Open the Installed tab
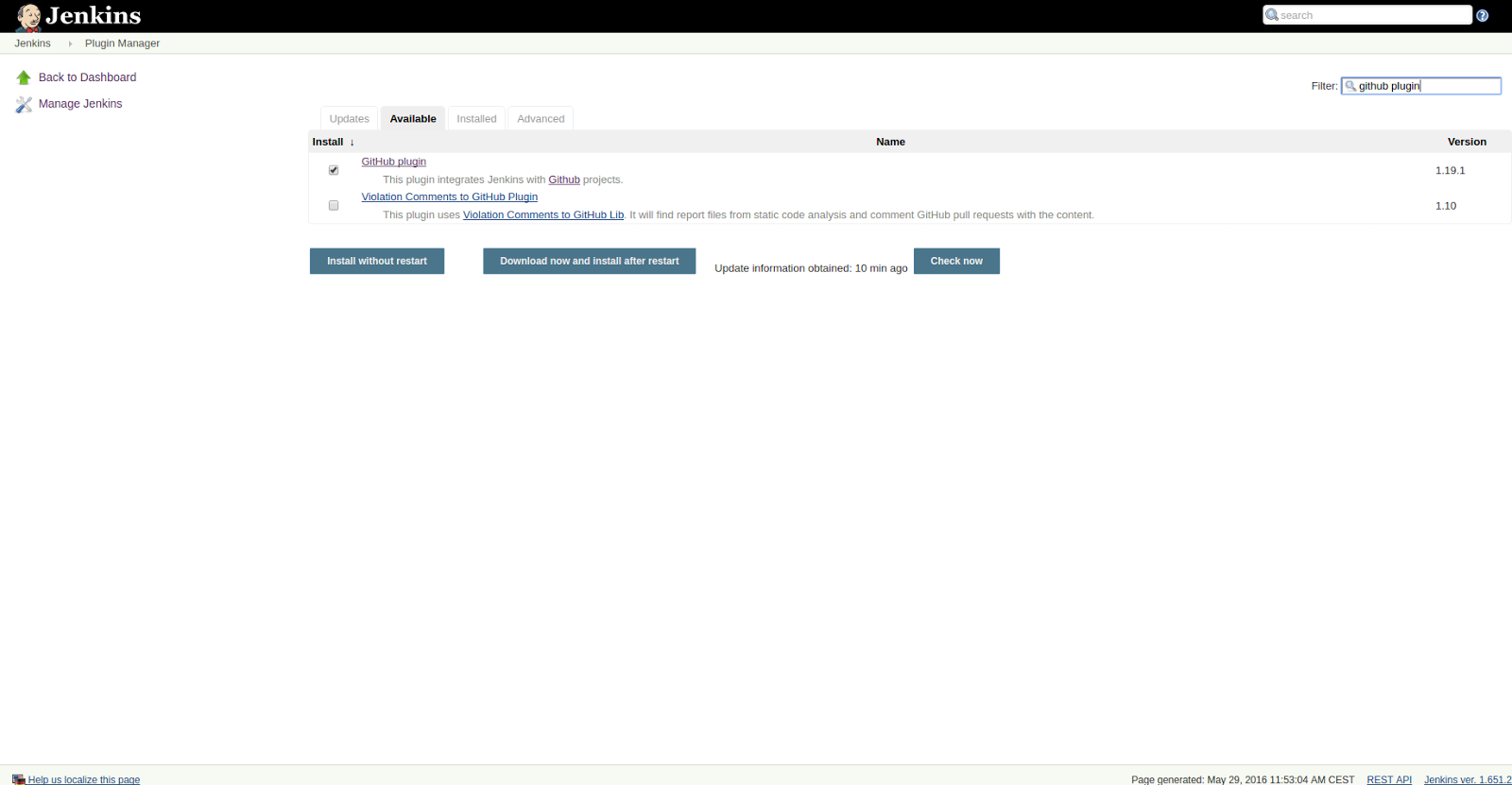Screen dimensions: 1512x785 pos(476,118)
